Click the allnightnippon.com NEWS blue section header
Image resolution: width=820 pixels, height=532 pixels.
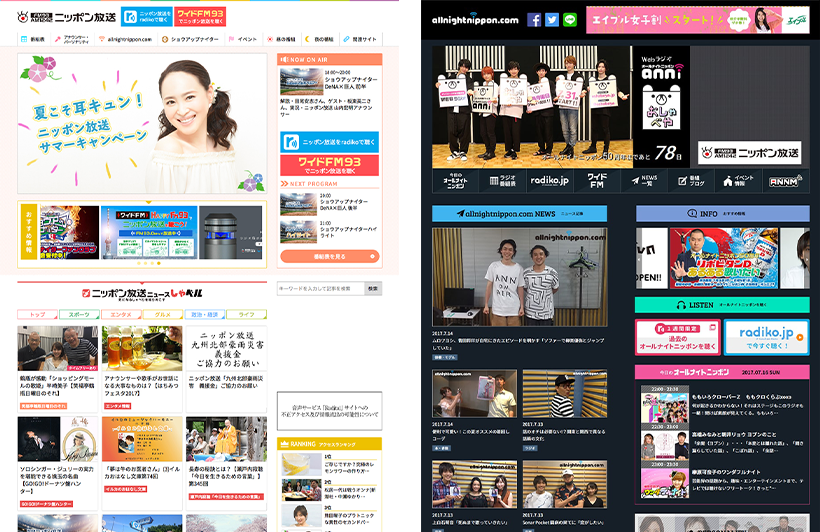519,213
